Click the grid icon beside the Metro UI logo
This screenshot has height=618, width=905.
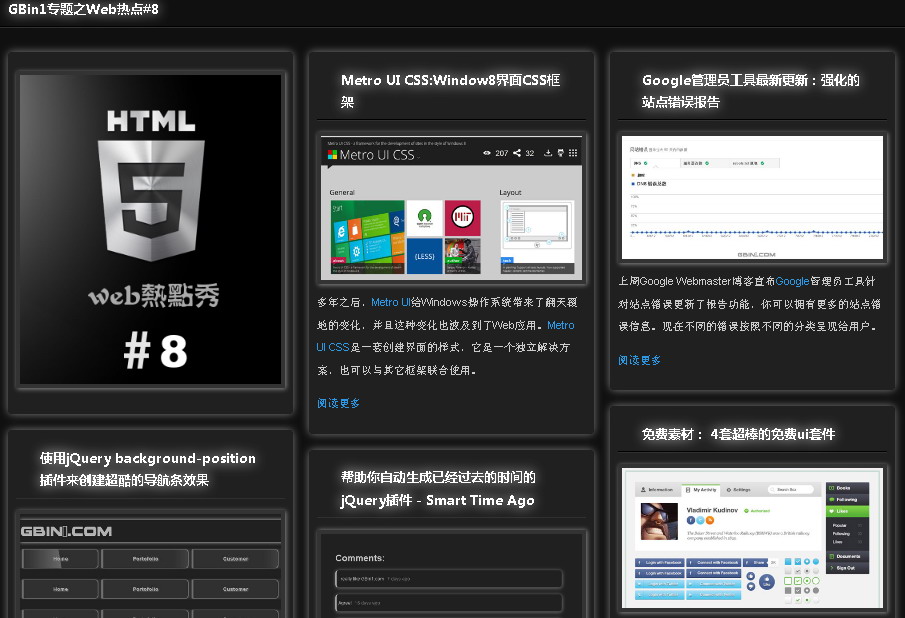tap(571, 153)
